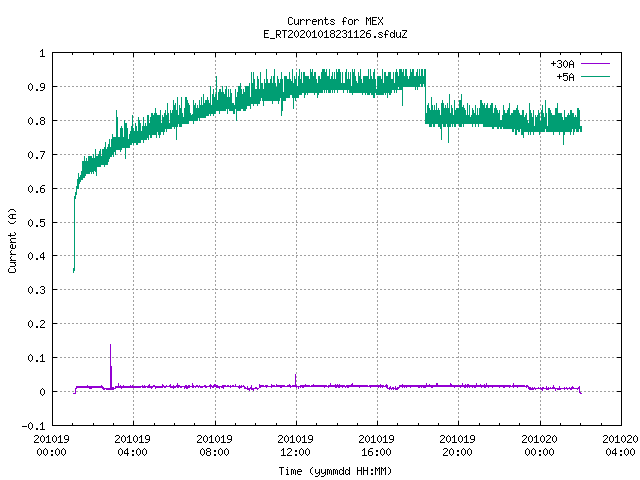
Task: Click the green +5A step drop after 16:00
Action: click(x=425, y=98)
